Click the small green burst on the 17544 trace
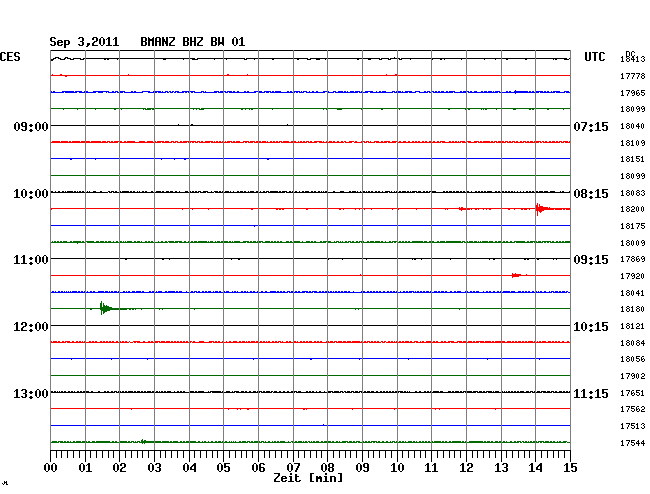 [143, 441]
